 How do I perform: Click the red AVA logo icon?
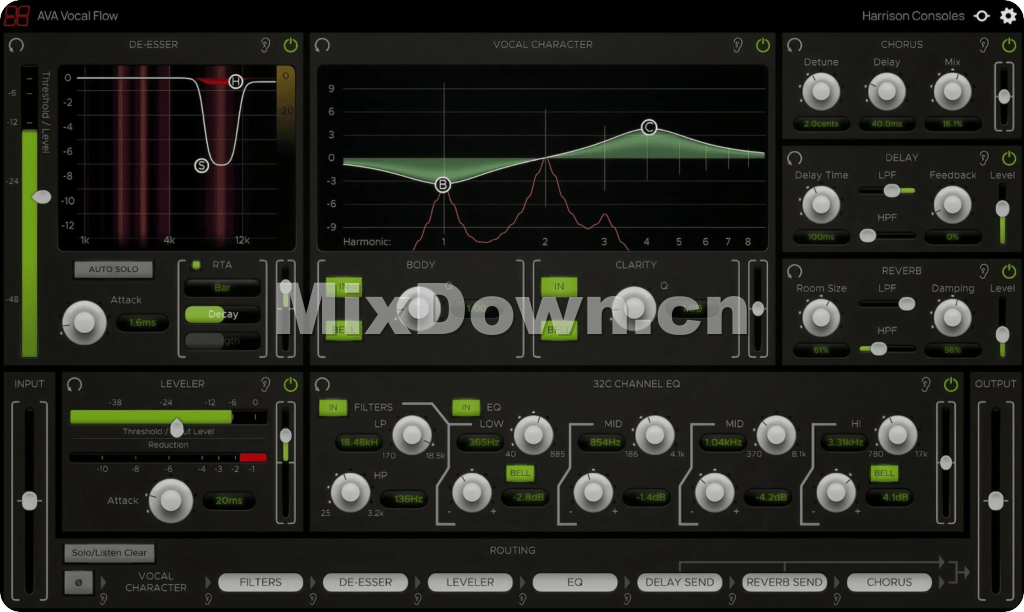coord(16,16)
